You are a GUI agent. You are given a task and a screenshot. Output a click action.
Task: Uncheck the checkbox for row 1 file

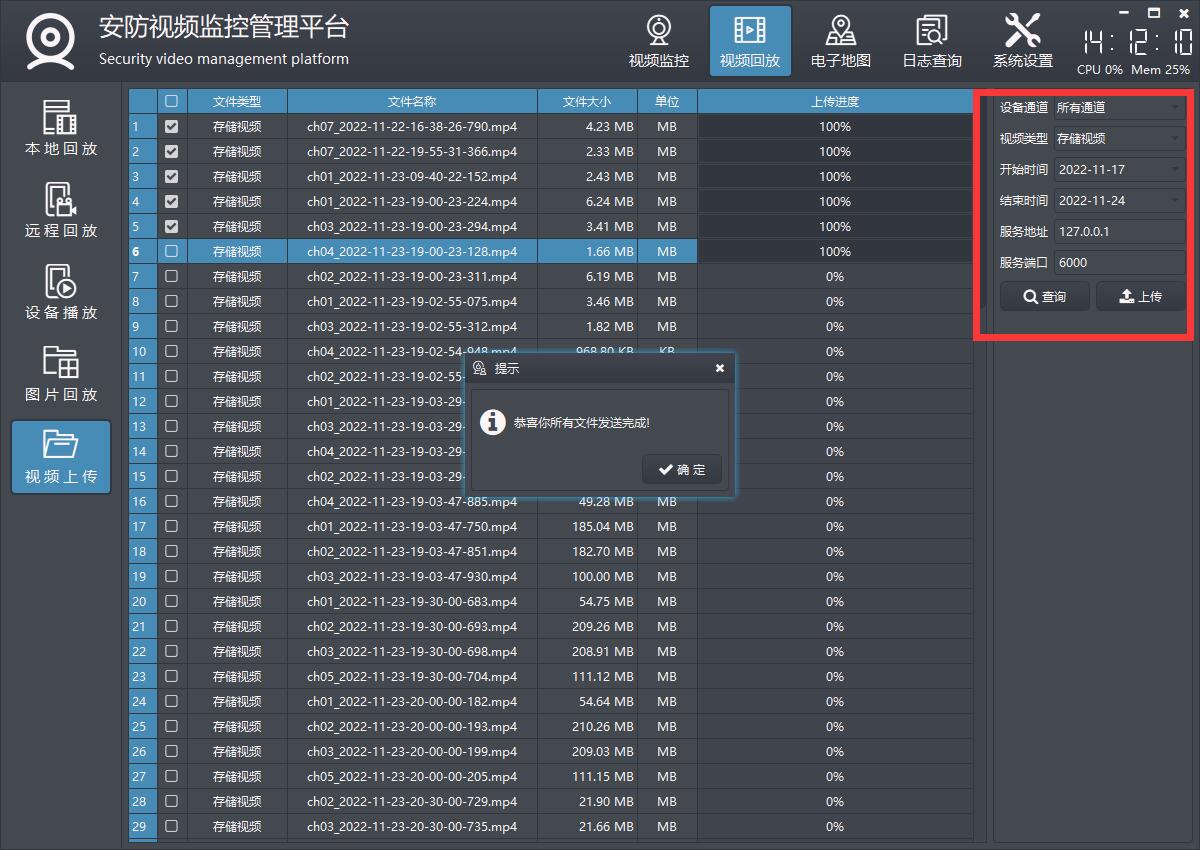click(171, 127)
